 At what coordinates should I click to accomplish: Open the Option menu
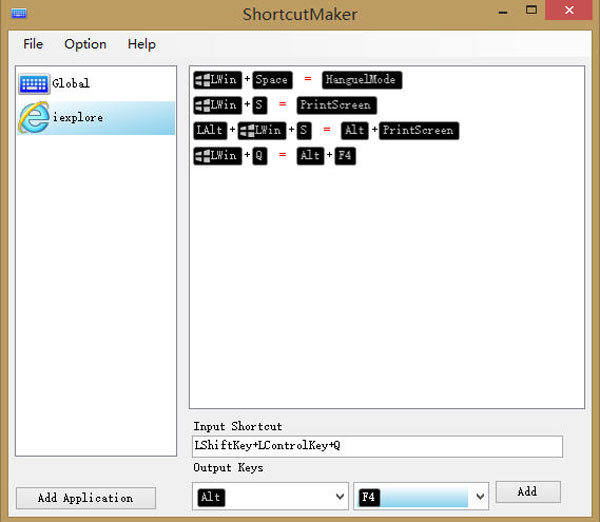[x=85, y=44]
